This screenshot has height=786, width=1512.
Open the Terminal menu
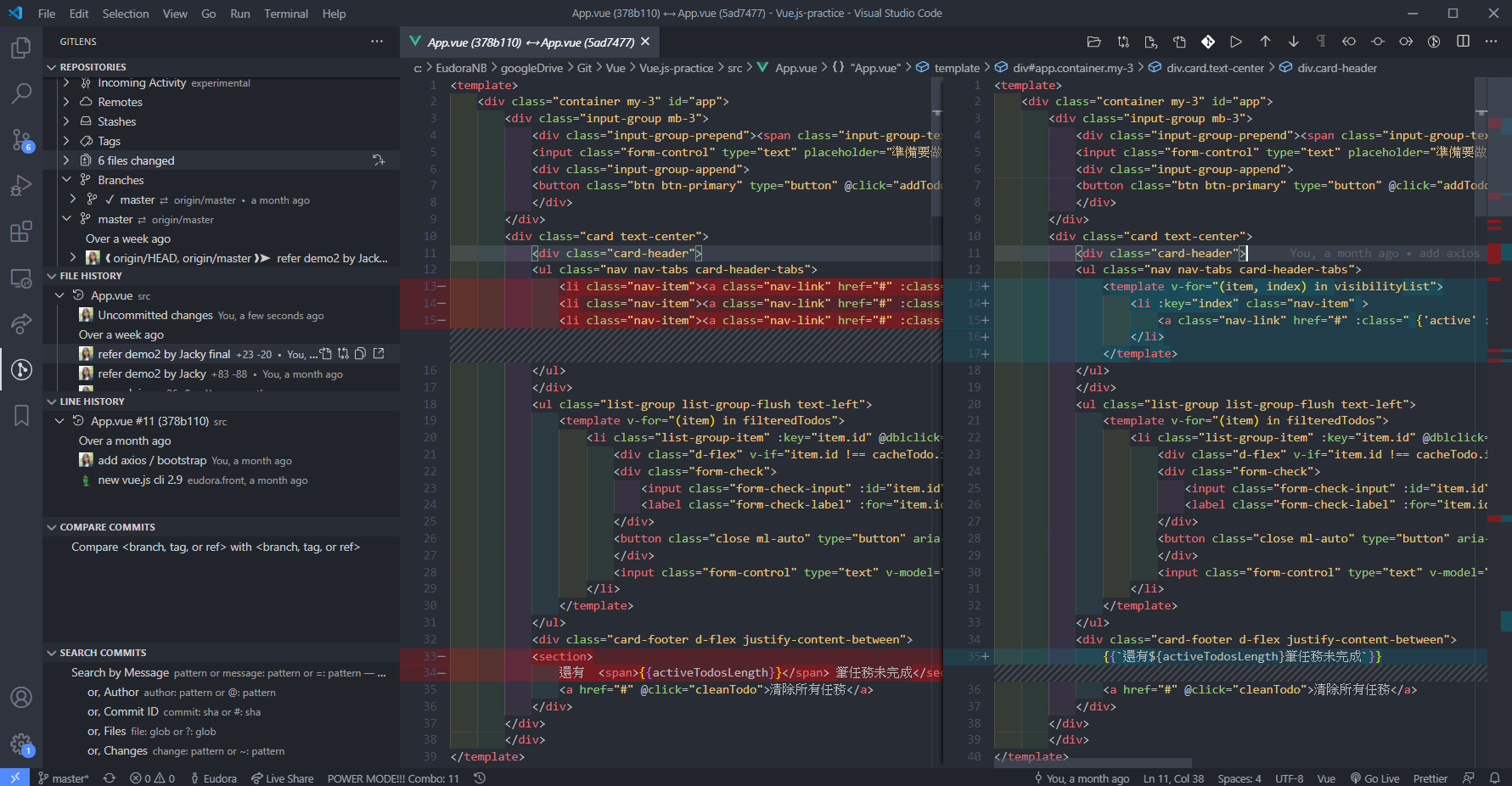pos(286,14)
